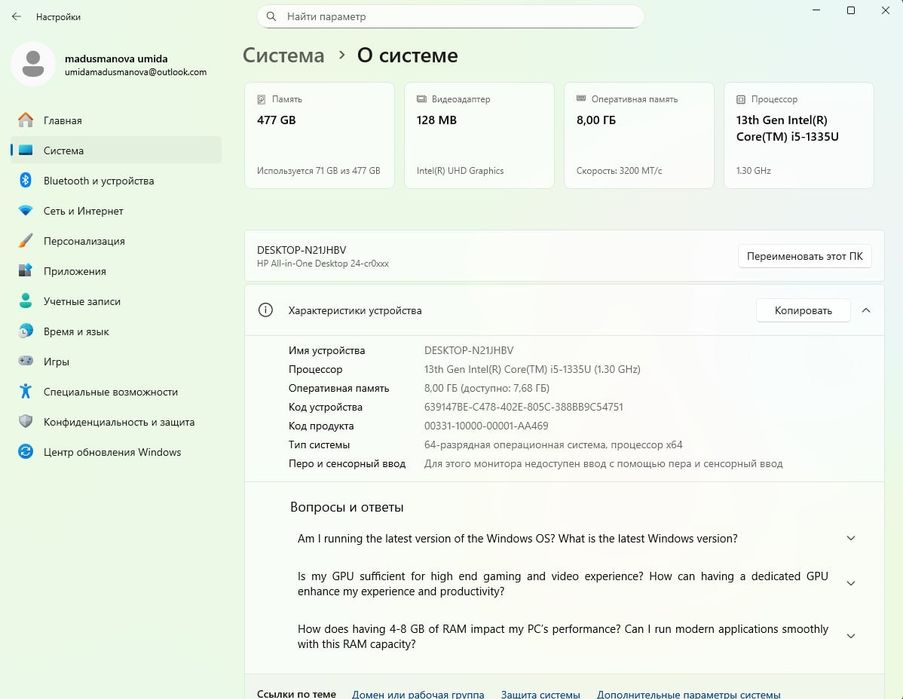Collapse the Характеристики устройства section
Image resolution: width=903 pixels, height=699 pixels.
click(x=866, y=310)
